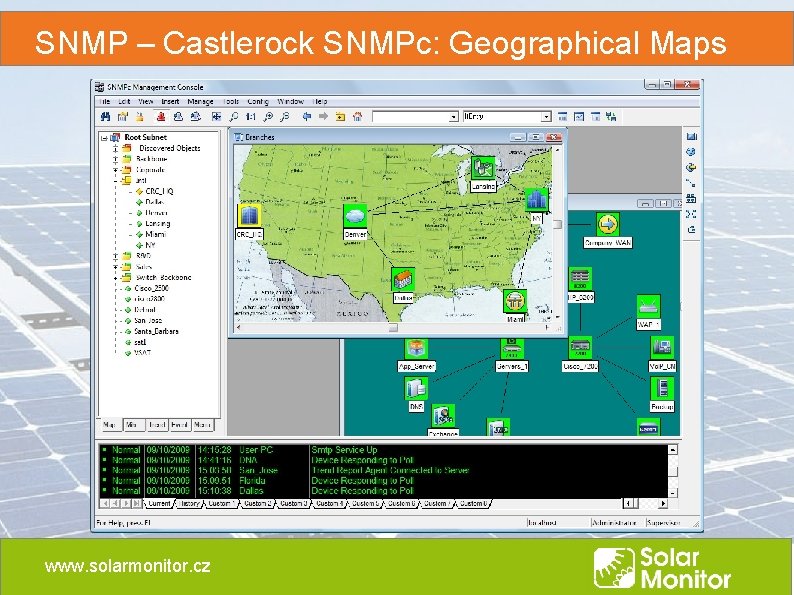Click the first-tab navigation arrow in log
Image resolution: width=794 pixels, height=595 pixels.
click(x=105, y=504)
